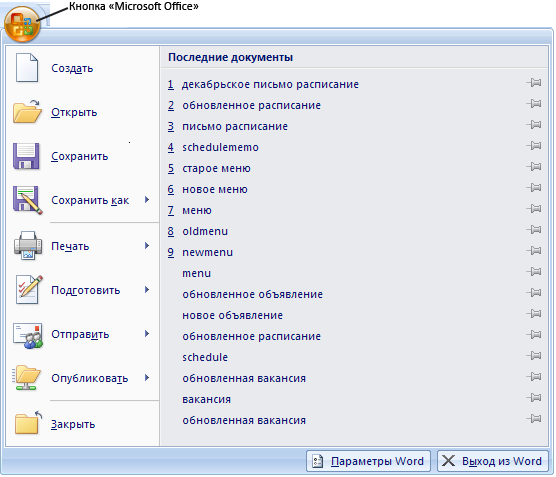Click the checklist pencil icon for Подготовить
Image resolution: width=556 pixels, height=477 pixels.
(x=29, y=290)
